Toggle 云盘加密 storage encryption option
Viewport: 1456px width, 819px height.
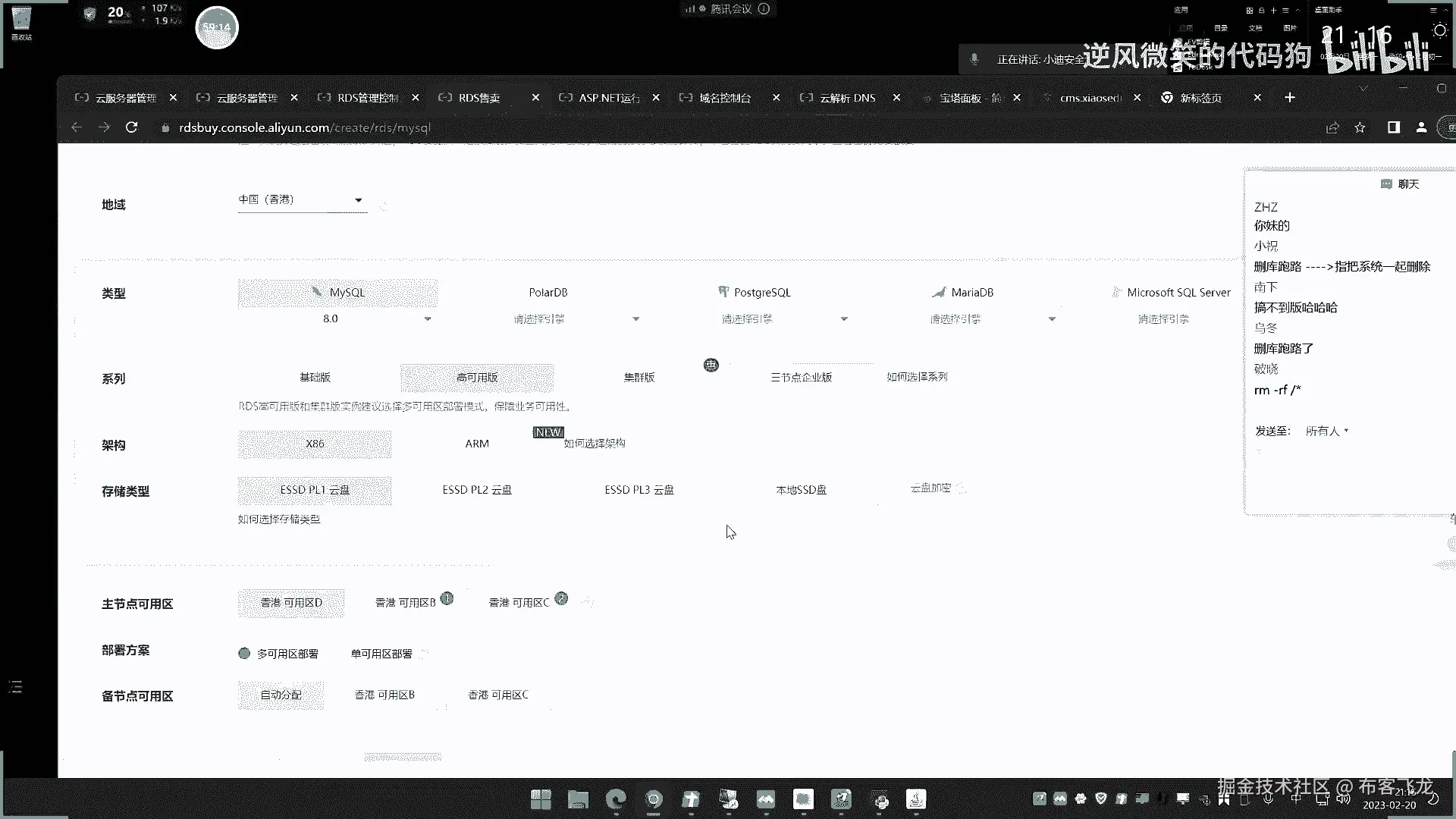[930, 488]
